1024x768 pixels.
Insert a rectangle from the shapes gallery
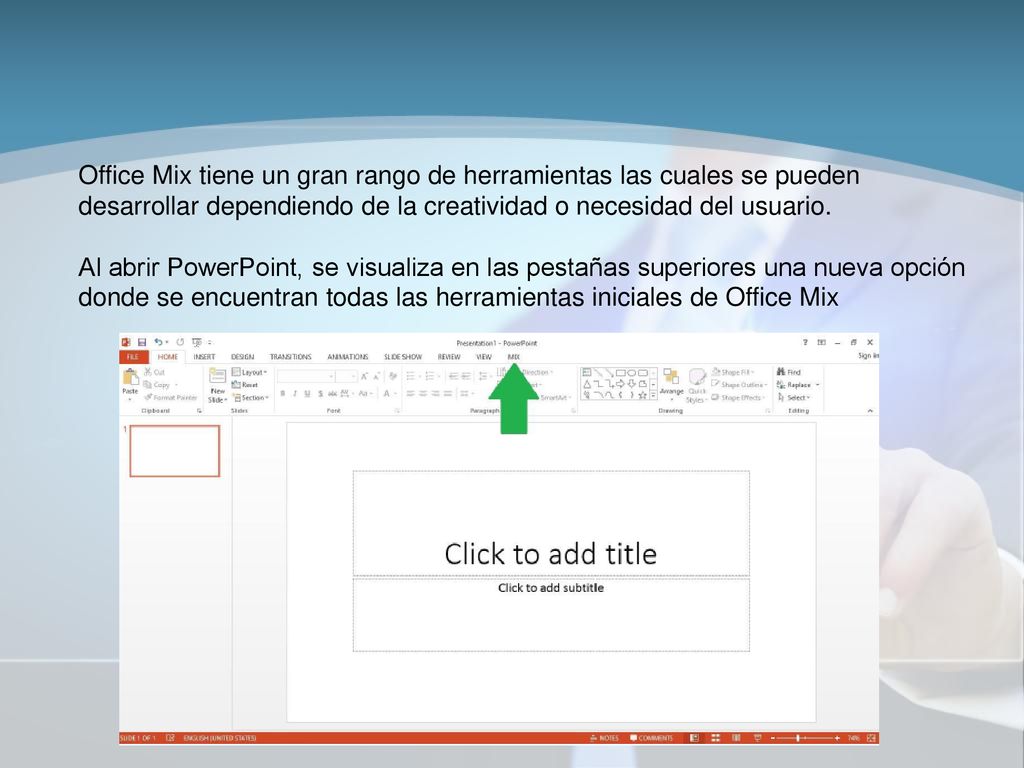pyautogui.click(x=620, y=373)
